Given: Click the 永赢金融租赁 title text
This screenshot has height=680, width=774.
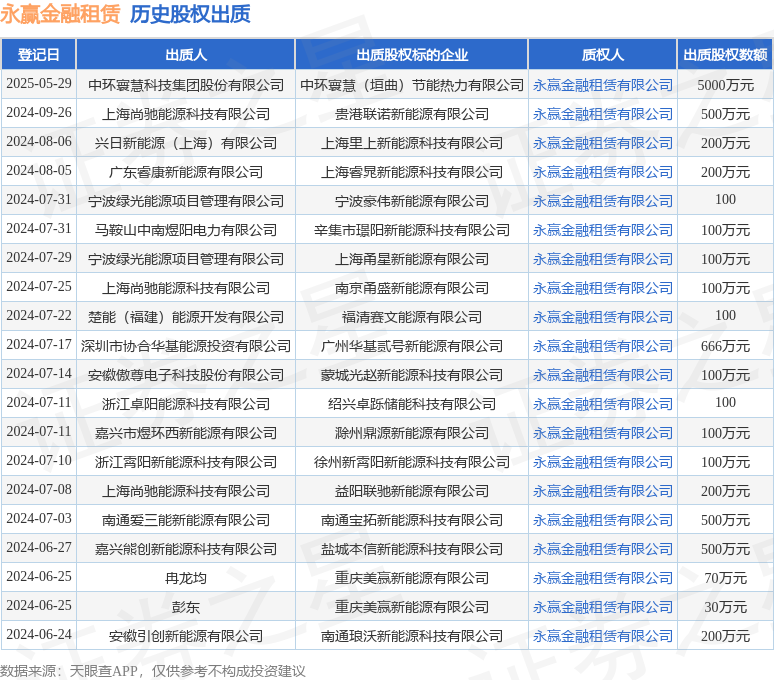Looking at the screenshot, I should pyautogui.click(x=60, y=14).
